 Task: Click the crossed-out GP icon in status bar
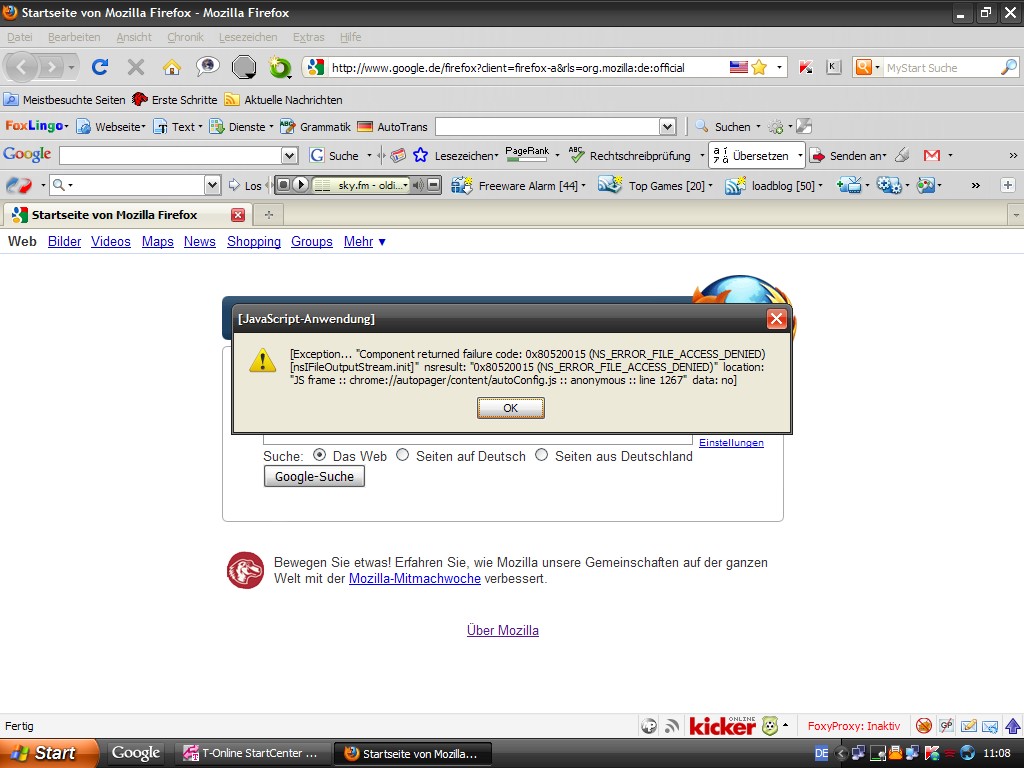(946, 726)
